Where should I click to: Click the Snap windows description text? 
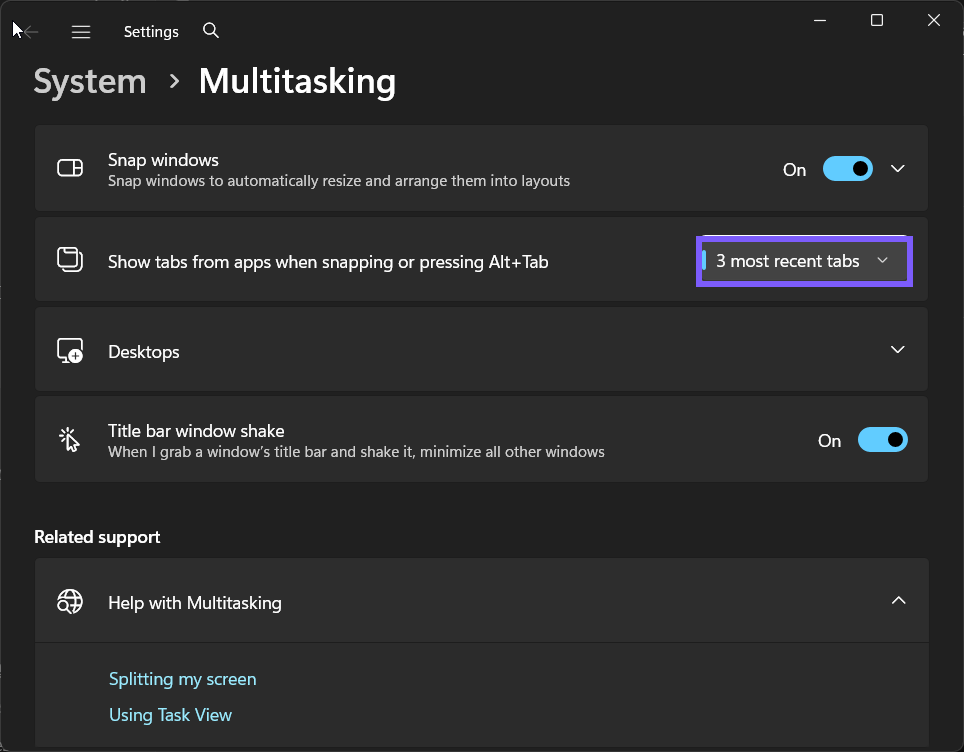(x=339, y=181)
